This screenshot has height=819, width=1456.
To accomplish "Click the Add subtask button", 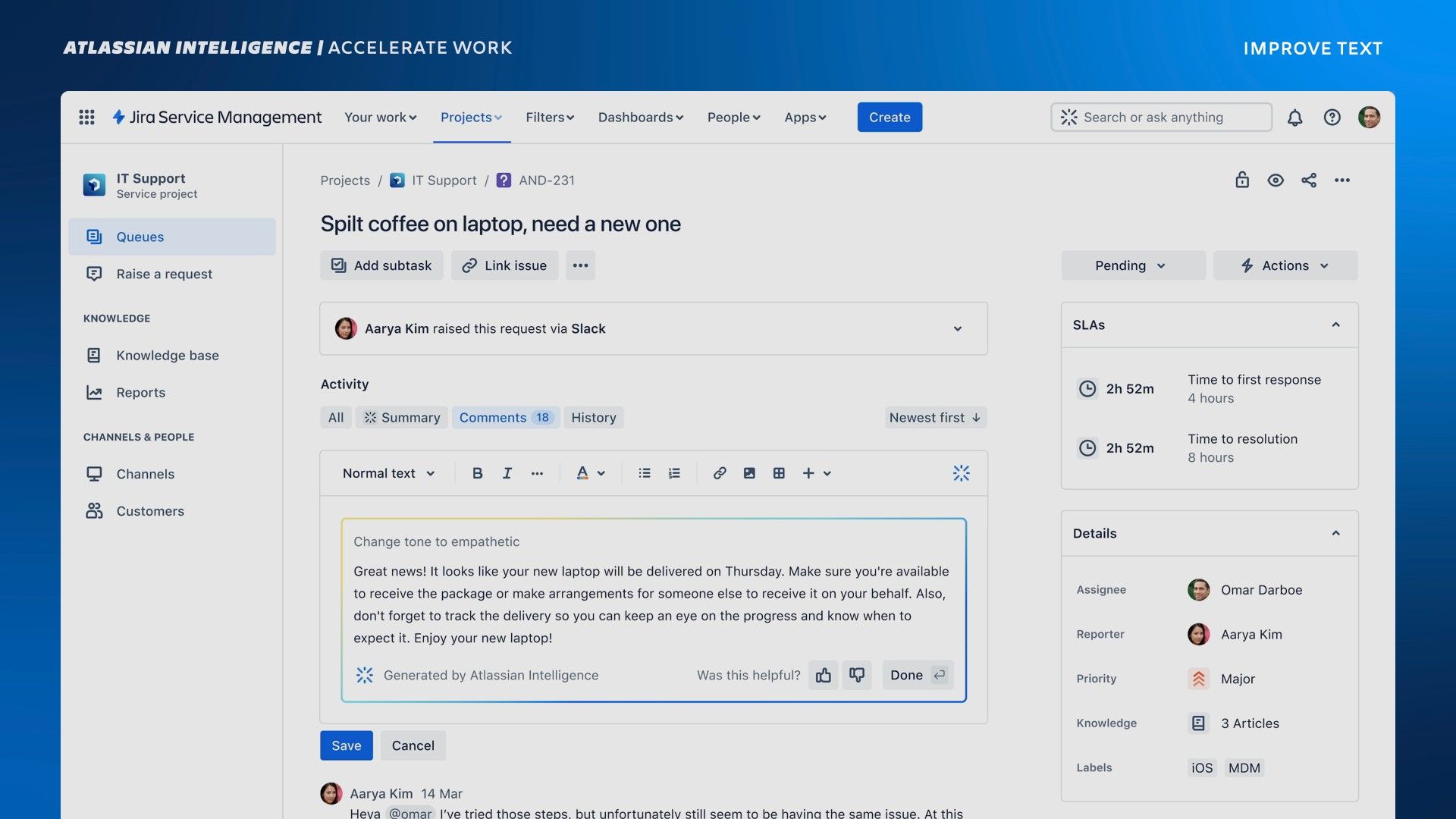I will [x=381, y=265].
